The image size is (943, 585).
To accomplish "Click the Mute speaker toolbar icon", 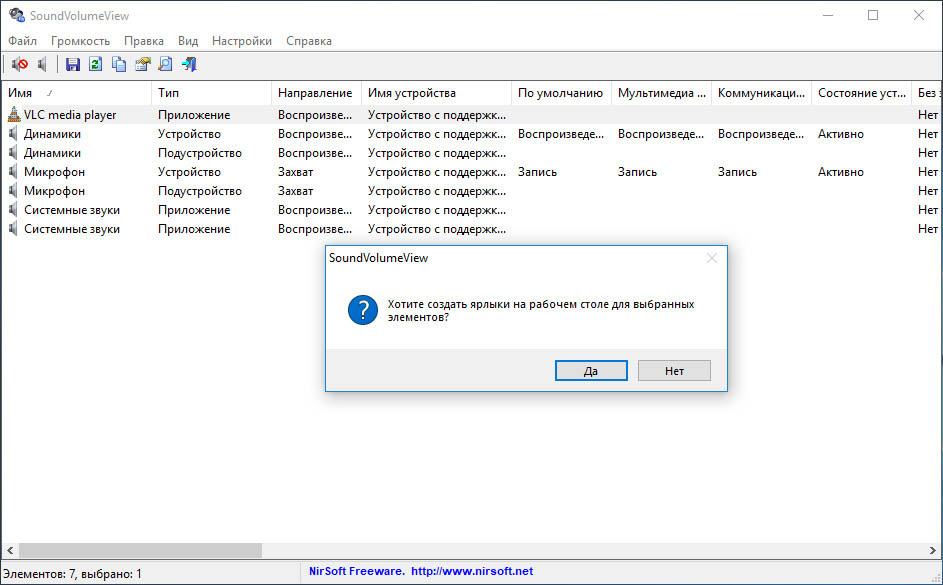I will coord(19,64).
